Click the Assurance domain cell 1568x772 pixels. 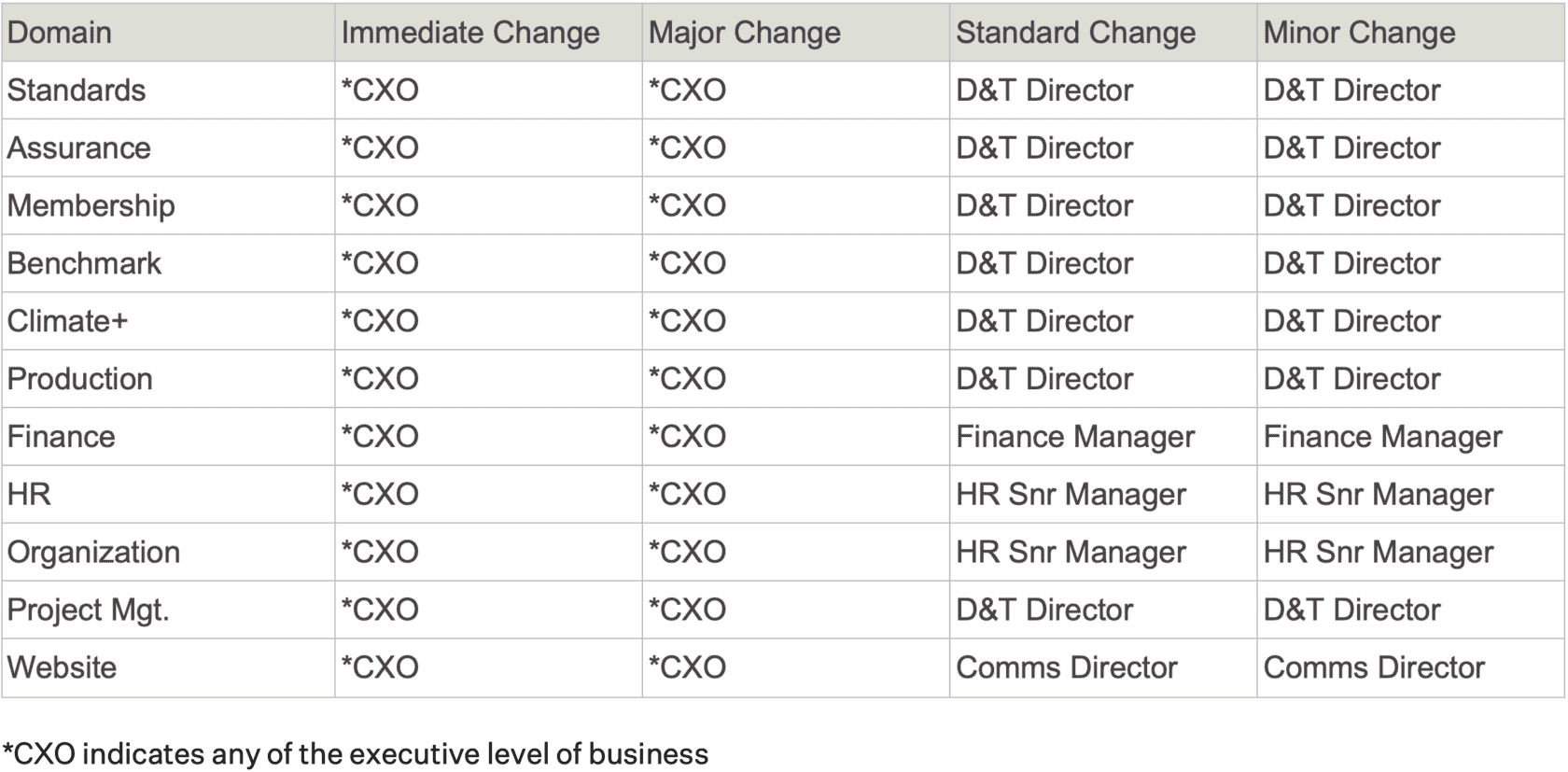click(x=79, y=148)
